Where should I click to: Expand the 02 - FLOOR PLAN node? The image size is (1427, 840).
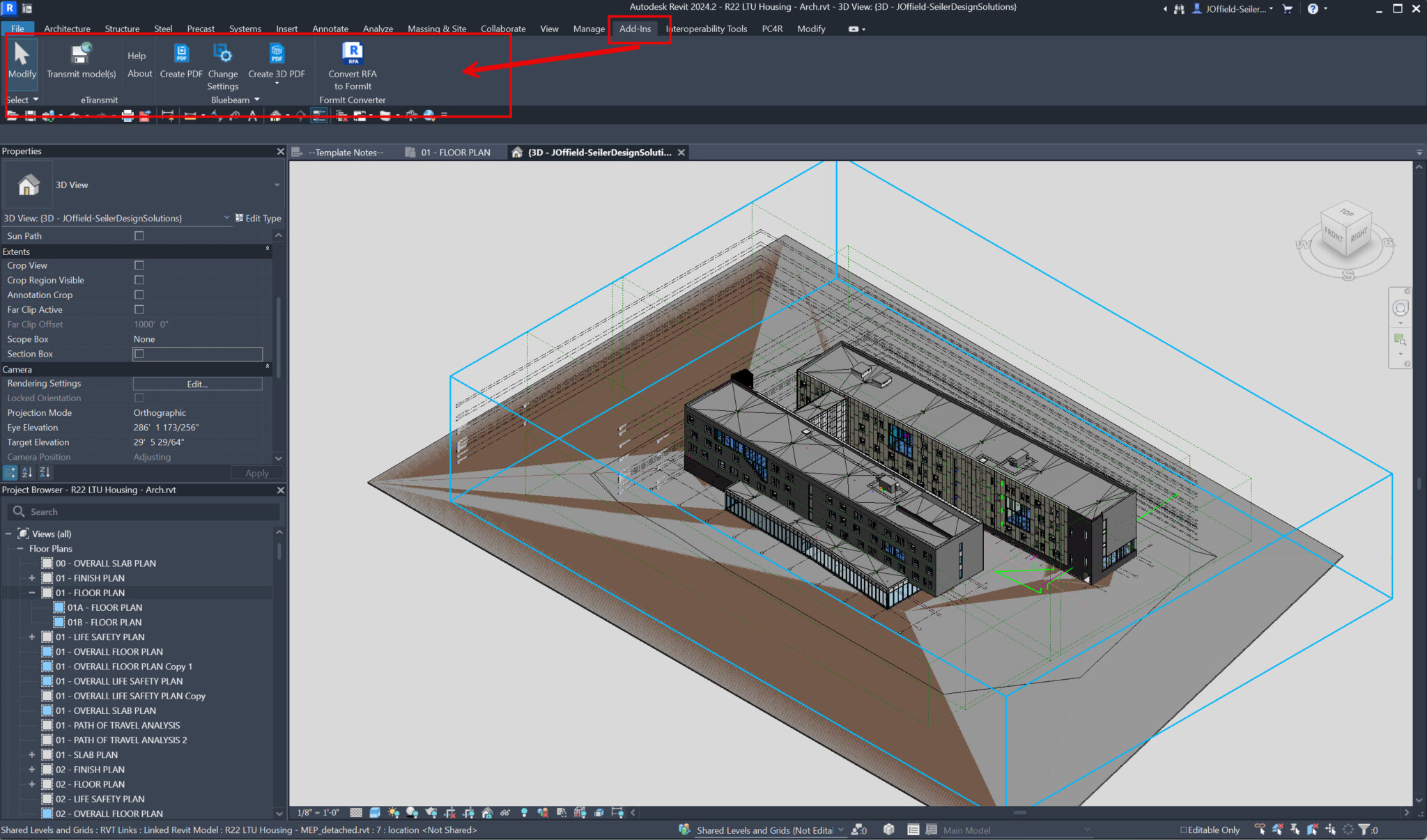pos(32,784)
